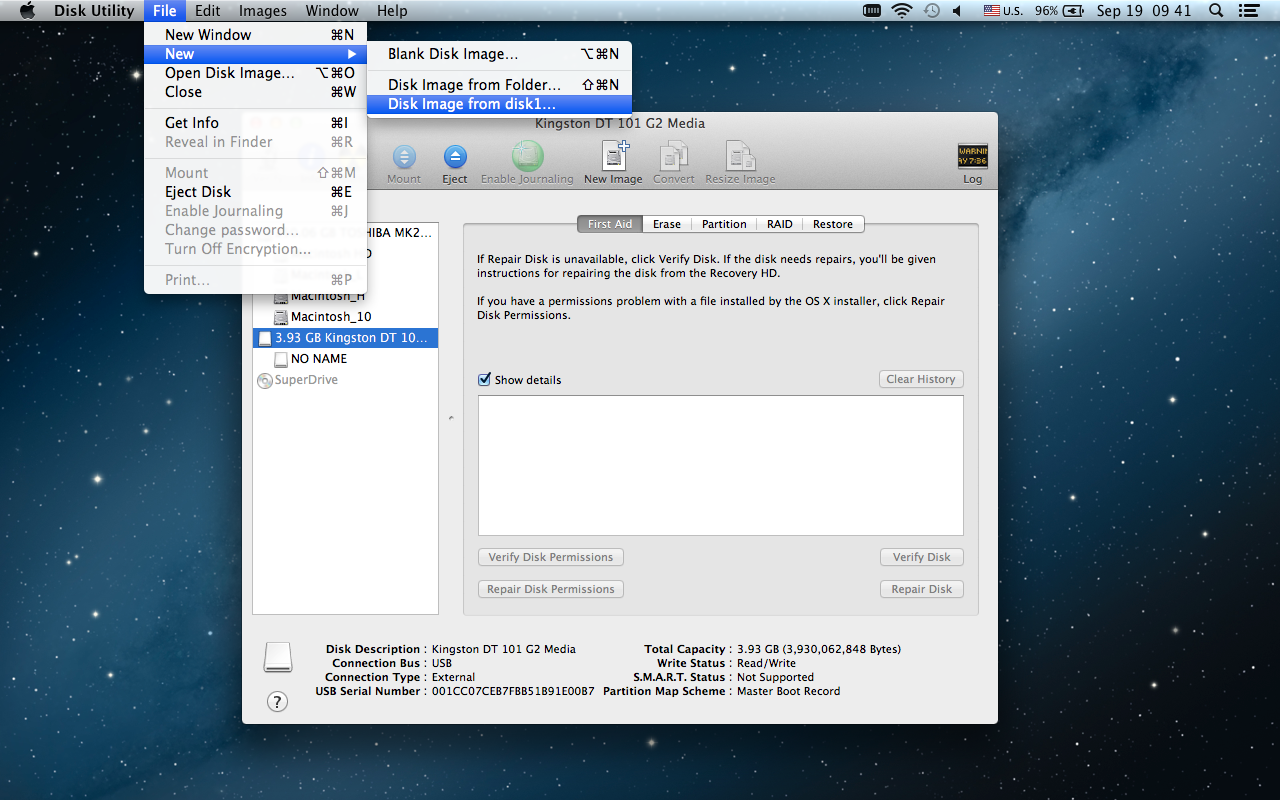Screen dimensions: 1280x800
Task: Choose Close from the File menu
Action: [255, 92]
